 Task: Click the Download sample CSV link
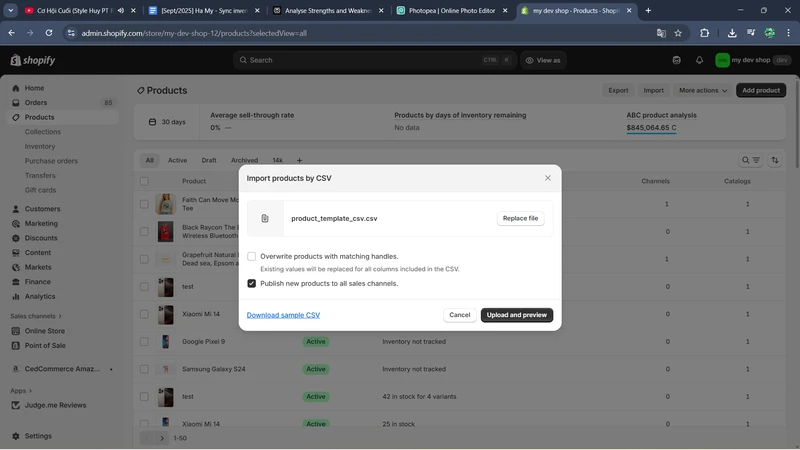pos(283,315)
